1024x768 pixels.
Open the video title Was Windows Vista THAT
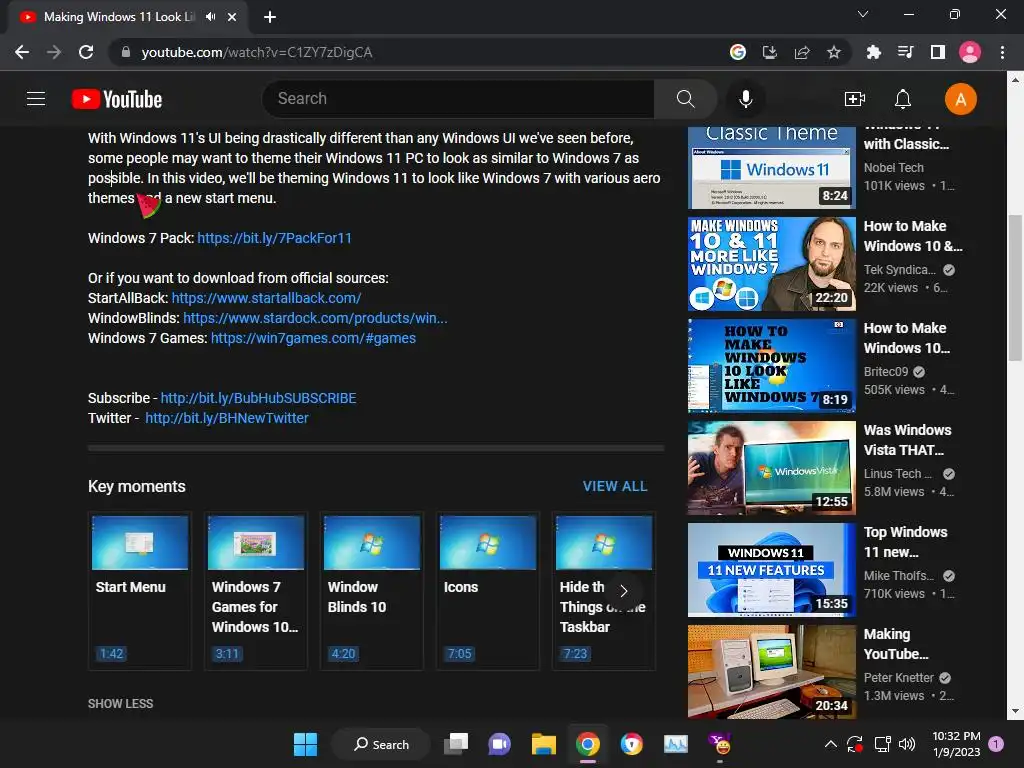pyautogui.click(x=907, y=440)
